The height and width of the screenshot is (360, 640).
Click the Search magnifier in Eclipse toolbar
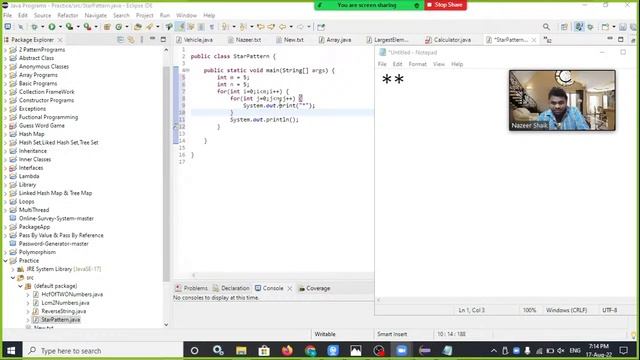click(x=546, y=27)
